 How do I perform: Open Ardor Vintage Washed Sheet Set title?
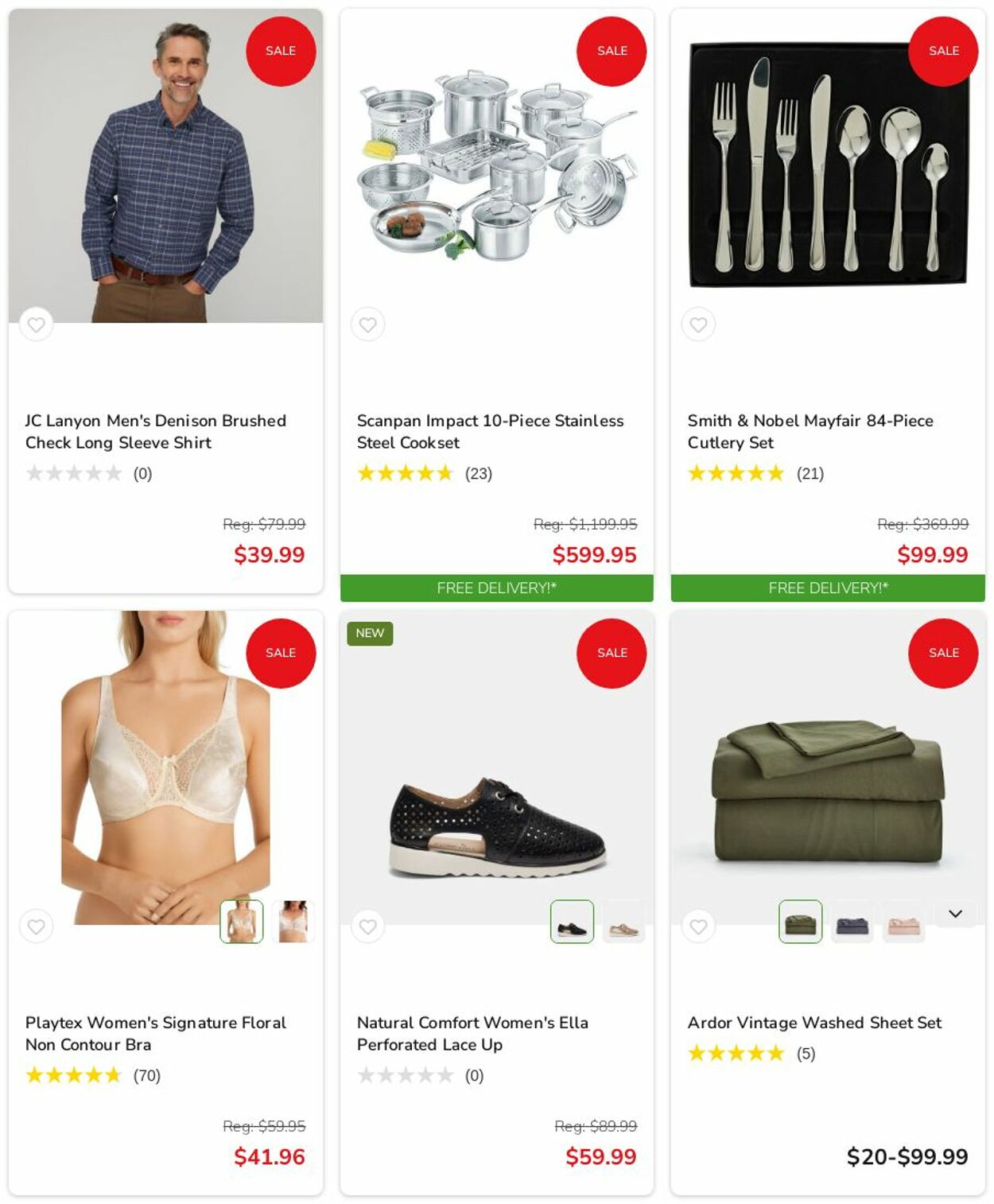coord(814,1023)
